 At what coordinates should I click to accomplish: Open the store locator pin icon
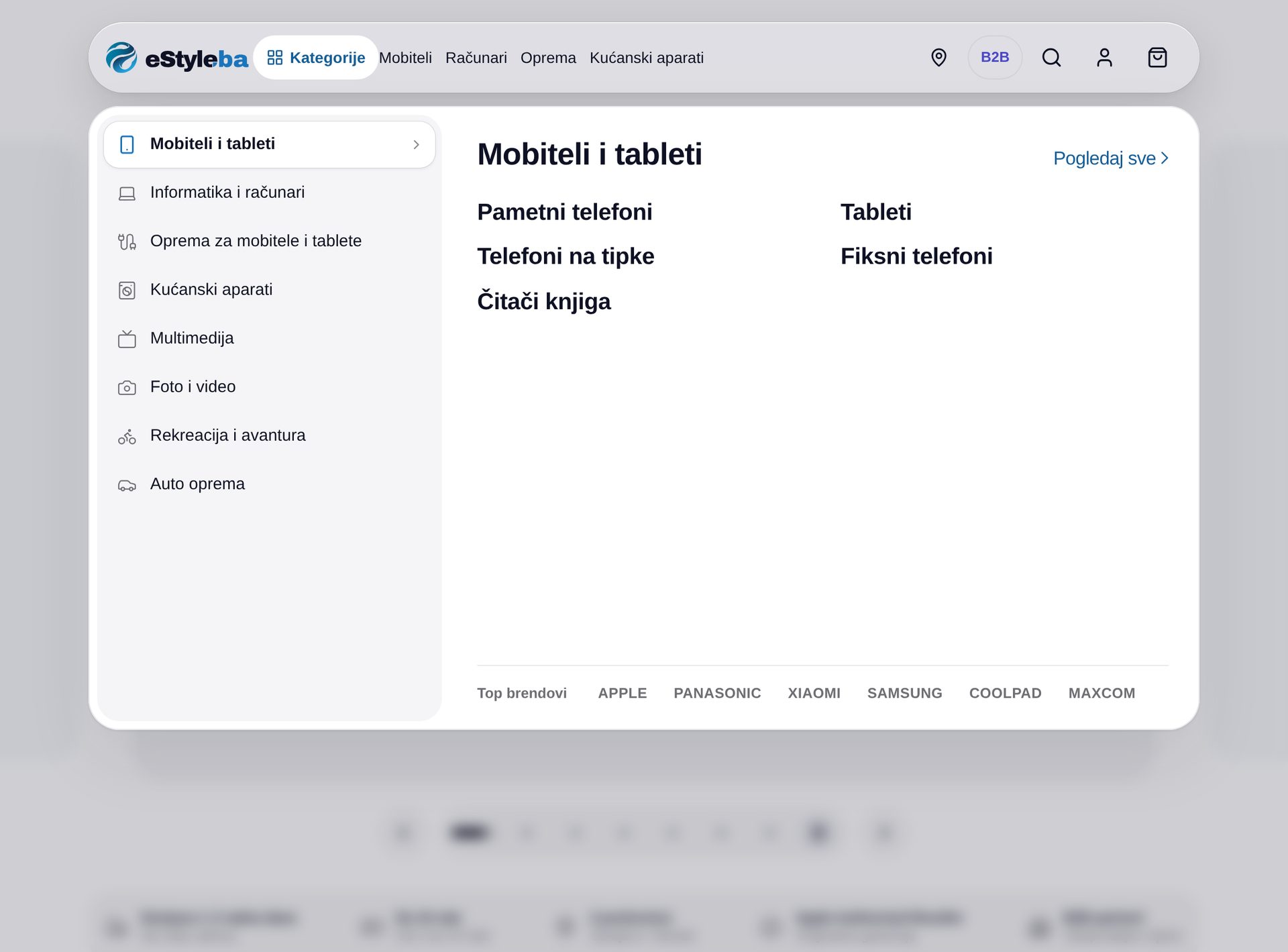coord(938,58)
